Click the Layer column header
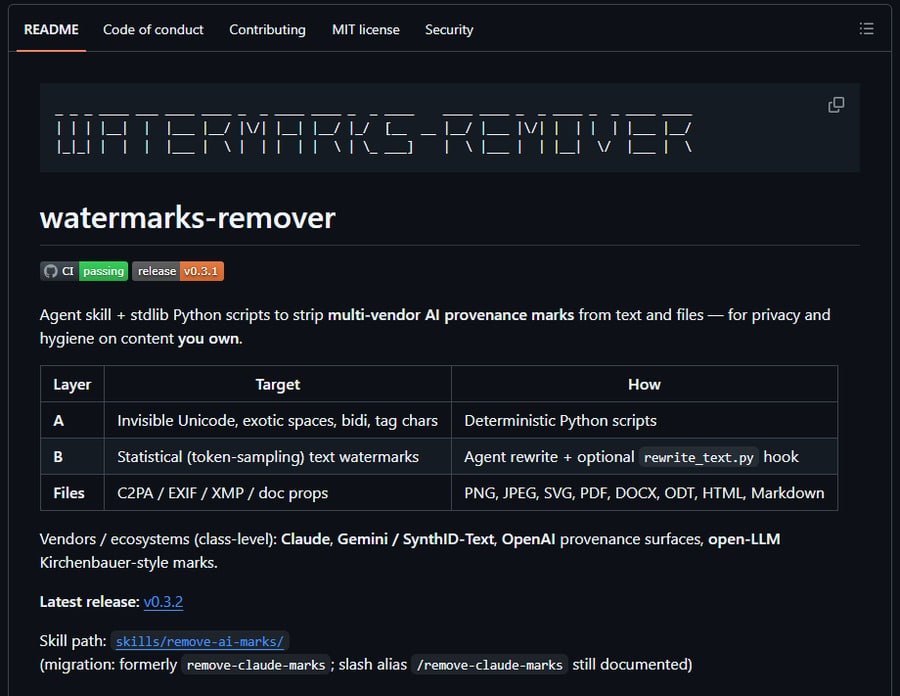 [72, 384]
